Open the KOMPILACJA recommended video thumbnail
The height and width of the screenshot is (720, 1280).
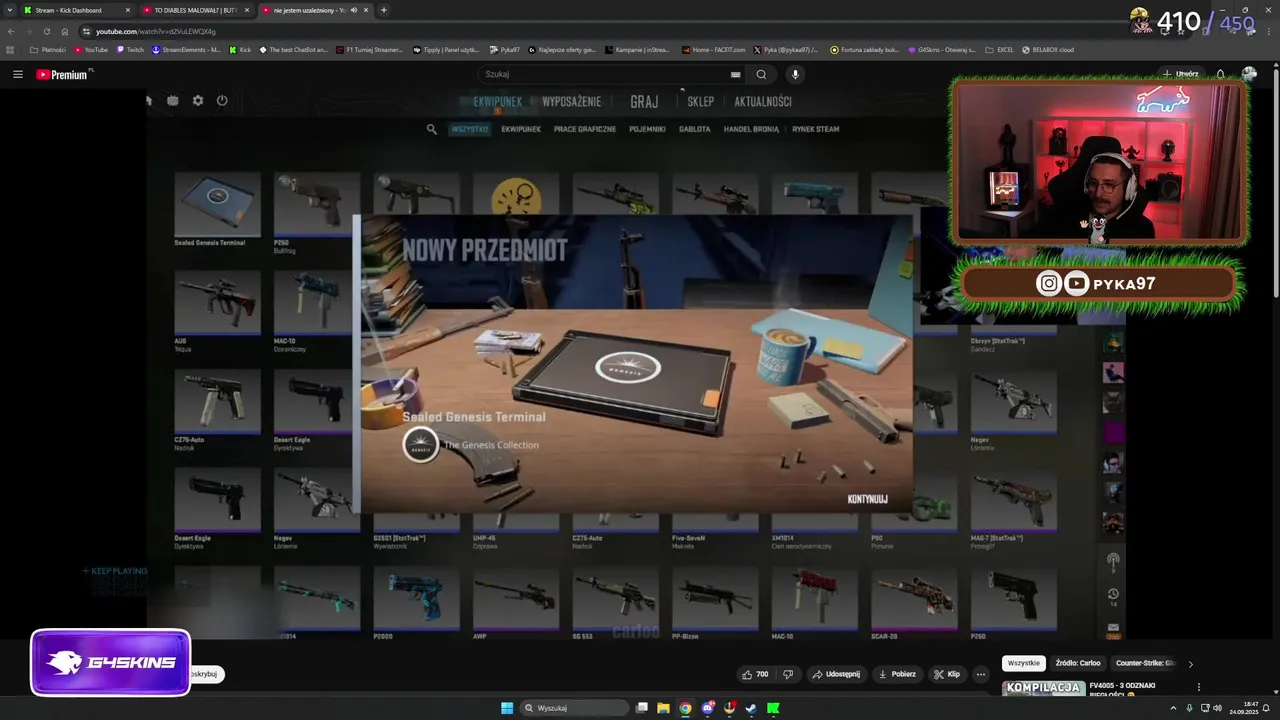click(x=1043, y=688)
